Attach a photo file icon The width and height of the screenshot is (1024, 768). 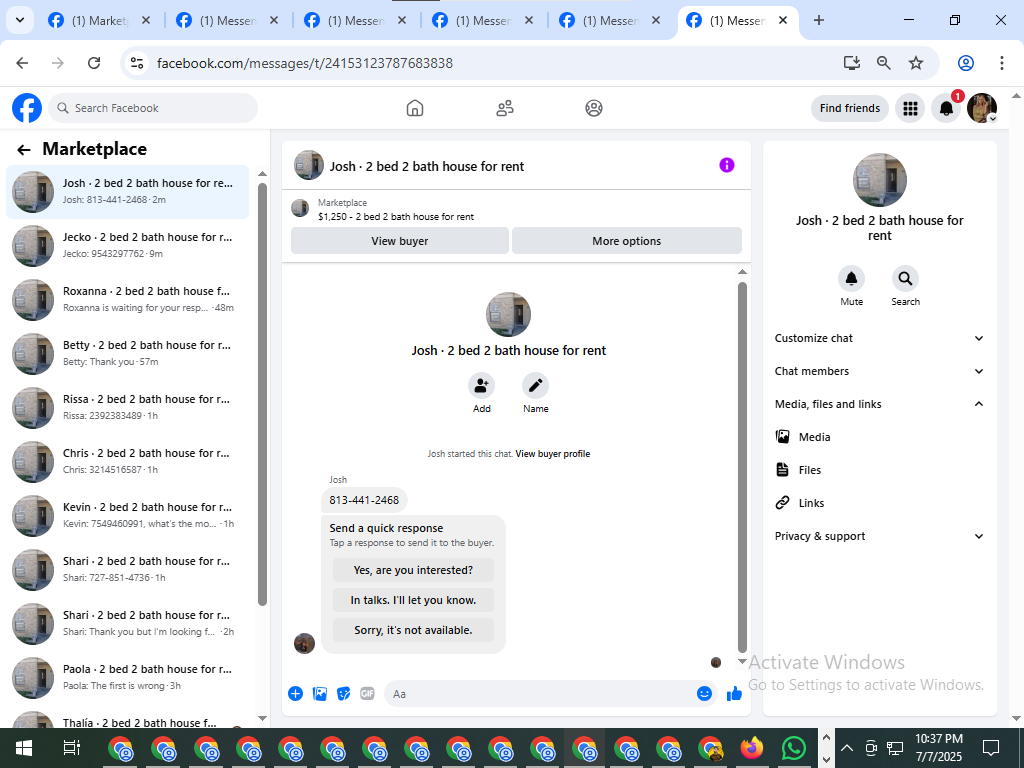[x=319, y=694]
